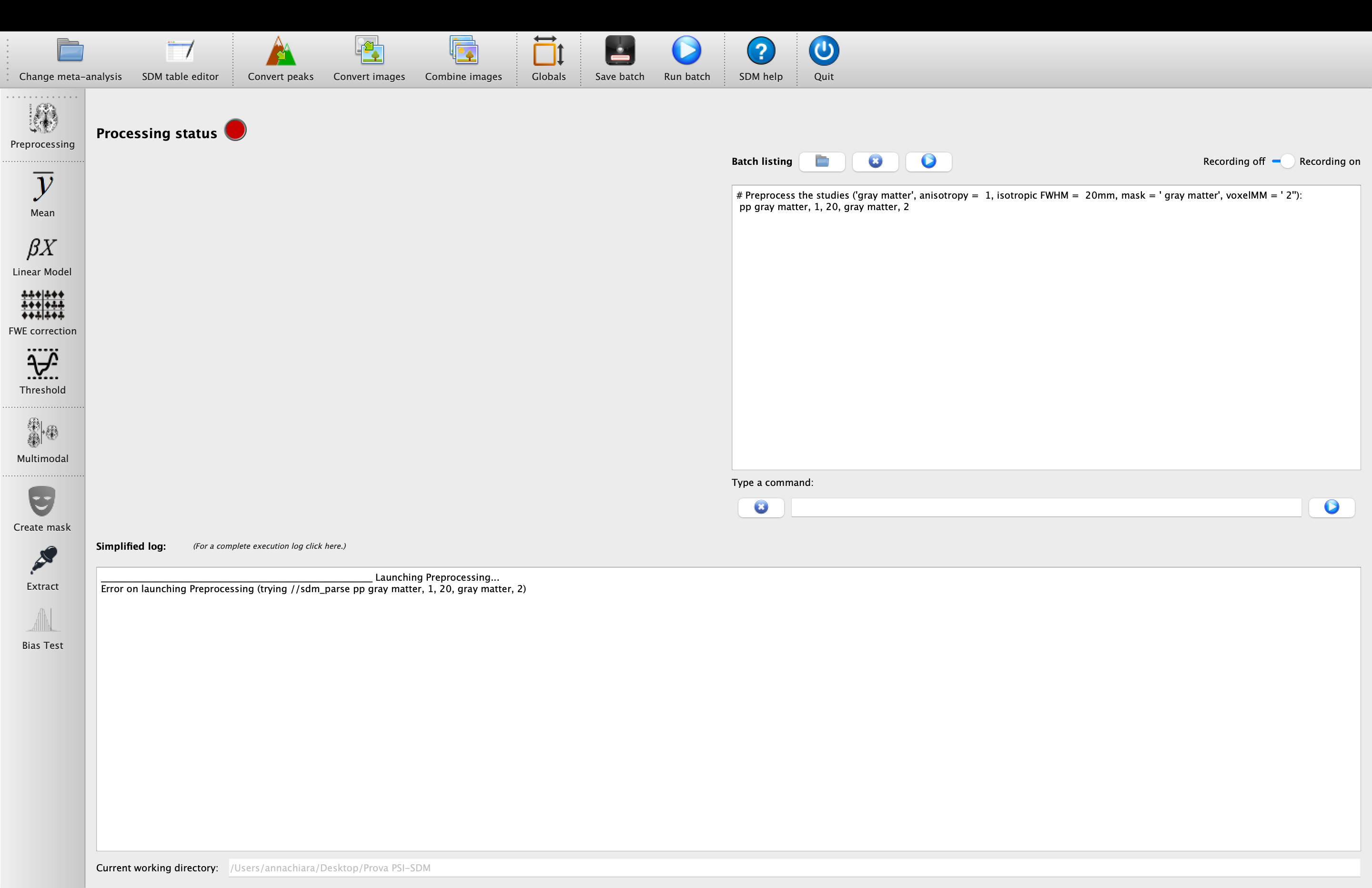This screenshot has width=1372, height=888.
Task: Select the Mean analysis icon
Action: (43, 187)
